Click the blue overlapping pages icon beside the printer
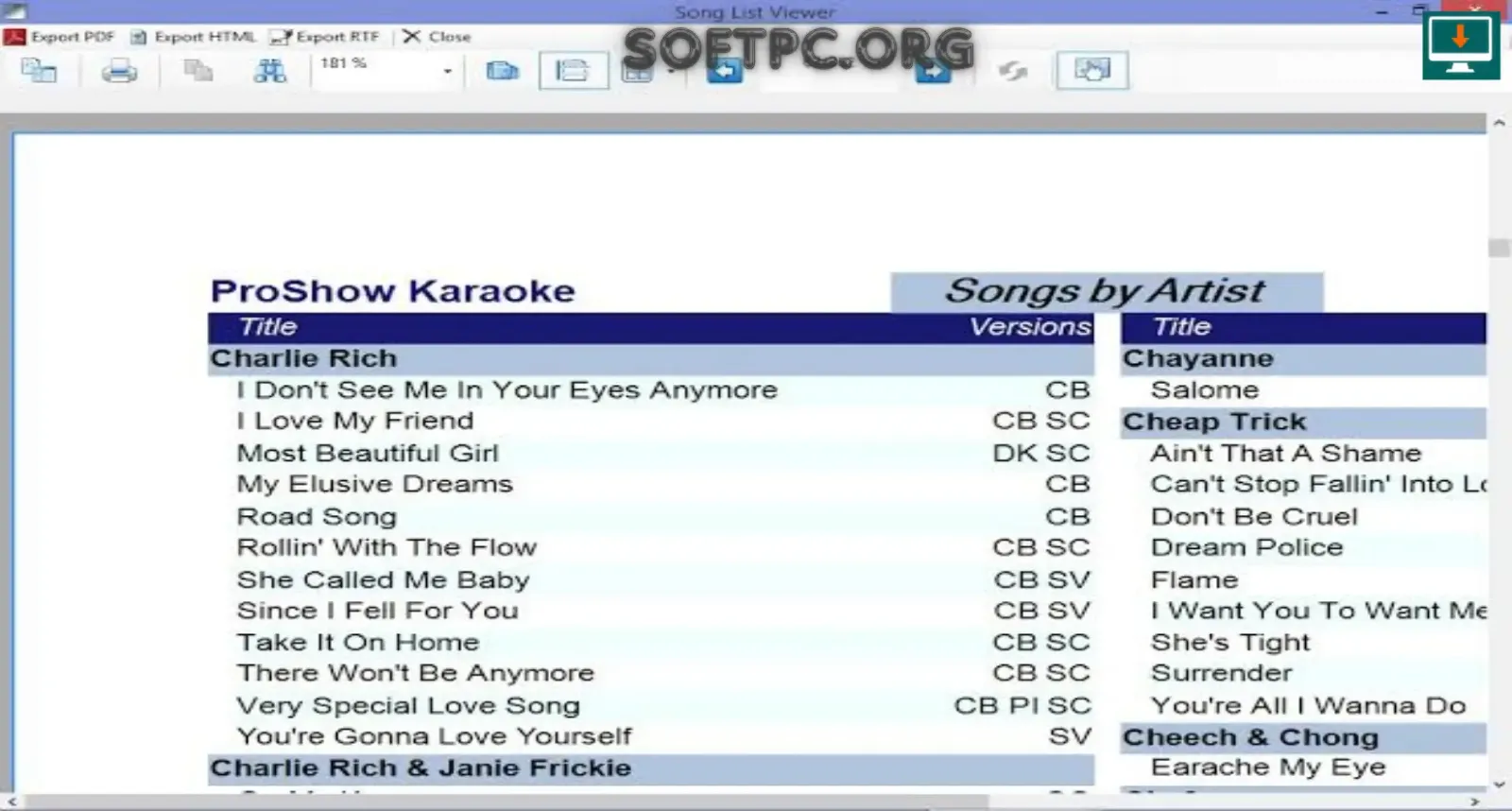This screenshot has width=1512, height=811. point(40,71)
